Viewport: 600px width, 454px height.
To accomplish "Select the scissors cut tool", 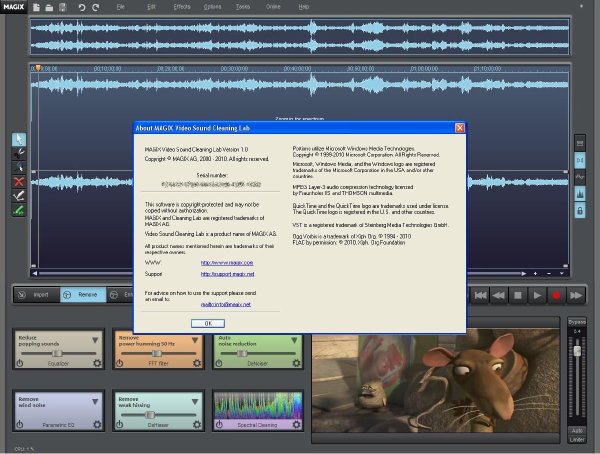I will (19, 154).
